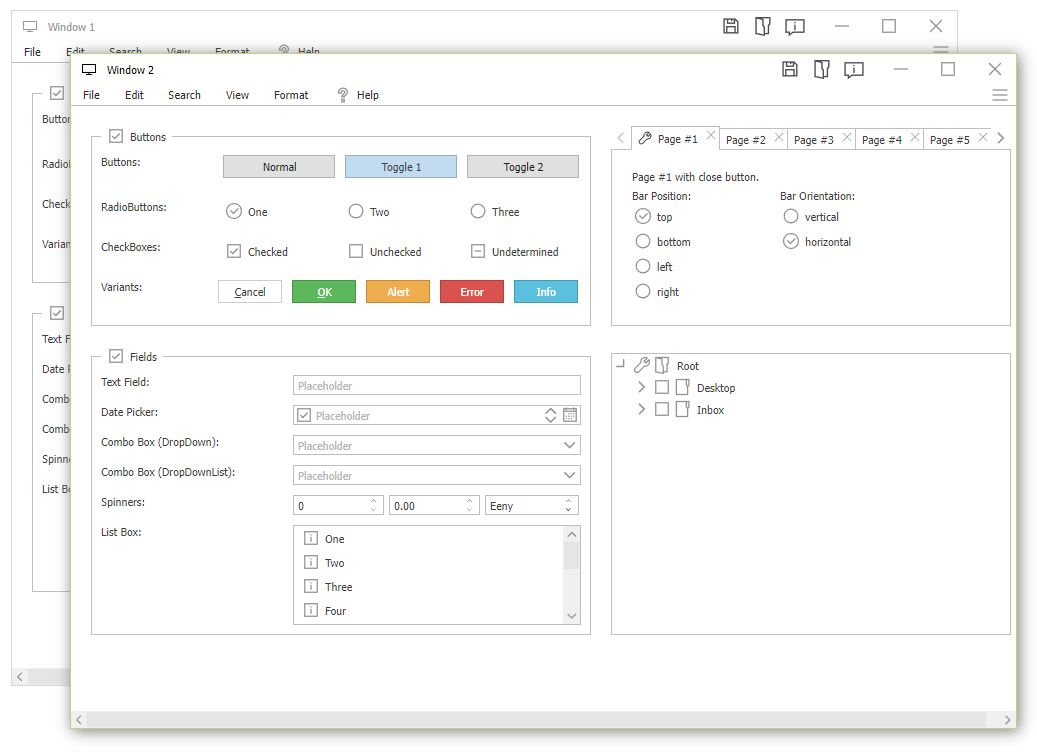The width and height of the screenshot is (1037, 754).
Task: Uncheck the Checked checkbox
Action: click(233, 251)
